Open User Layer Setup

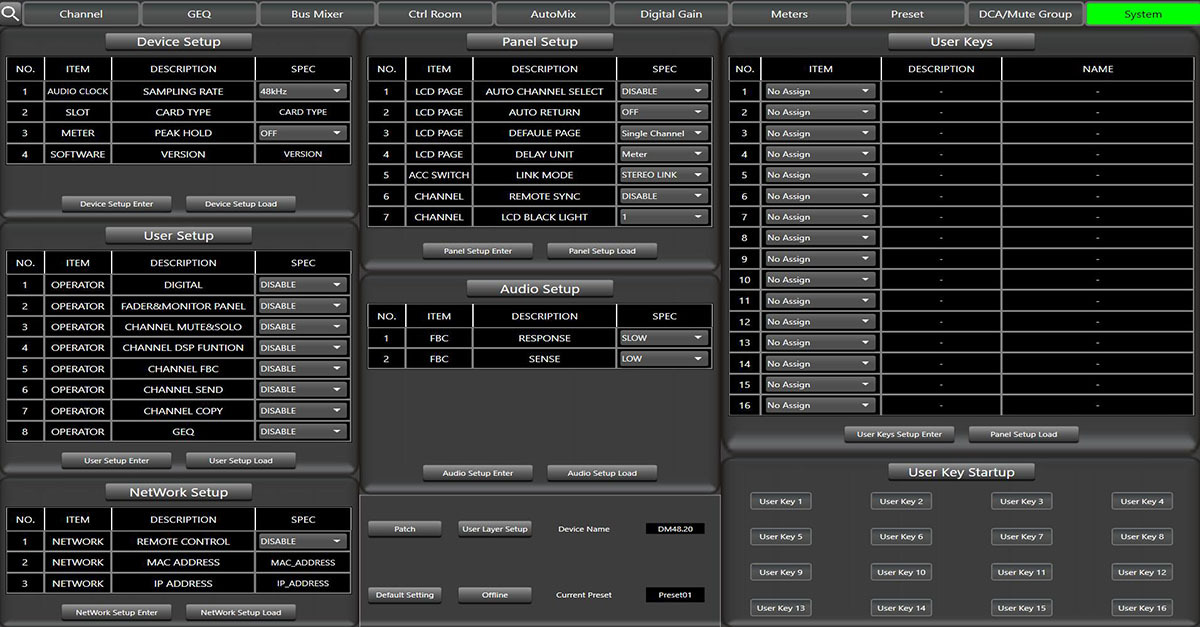(x=494, y=529)
